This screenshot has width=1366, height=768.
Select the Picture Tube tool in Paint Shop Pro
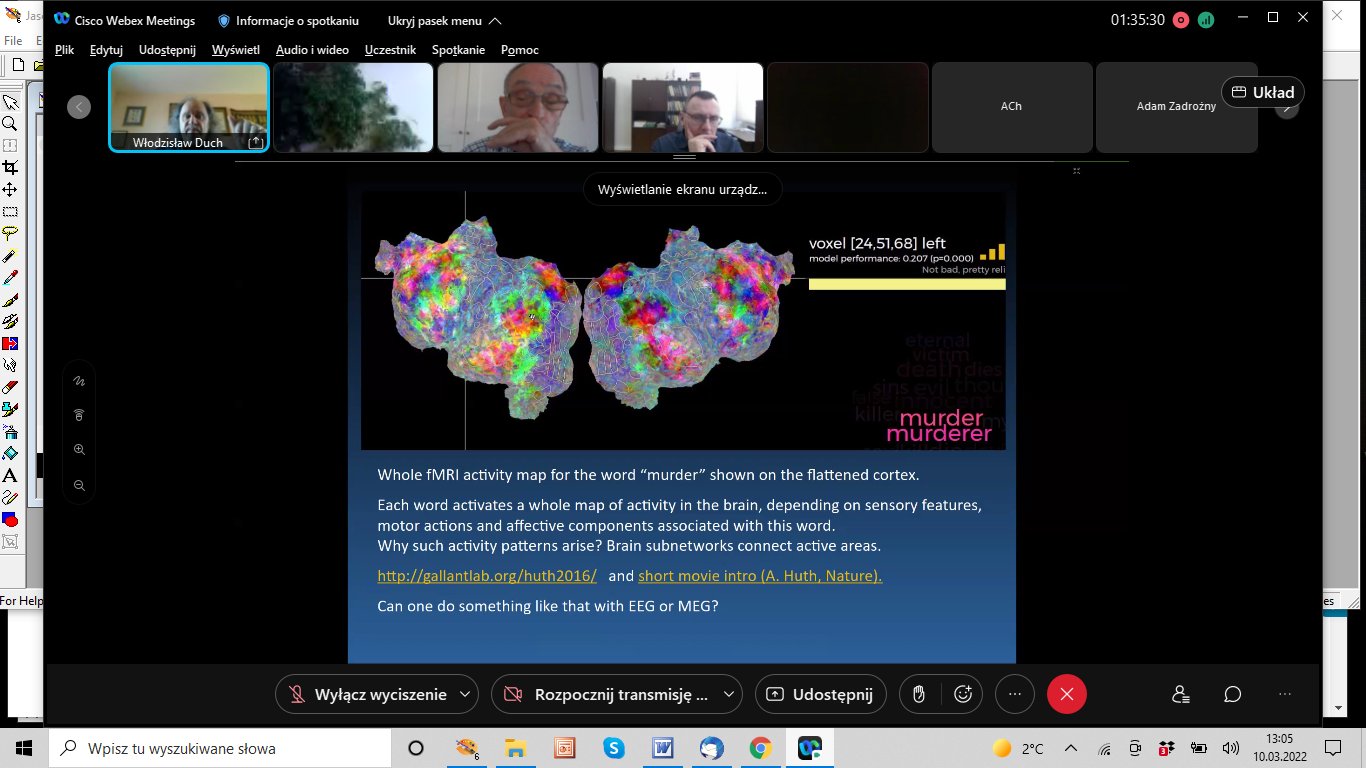click(x=10, y=409)
